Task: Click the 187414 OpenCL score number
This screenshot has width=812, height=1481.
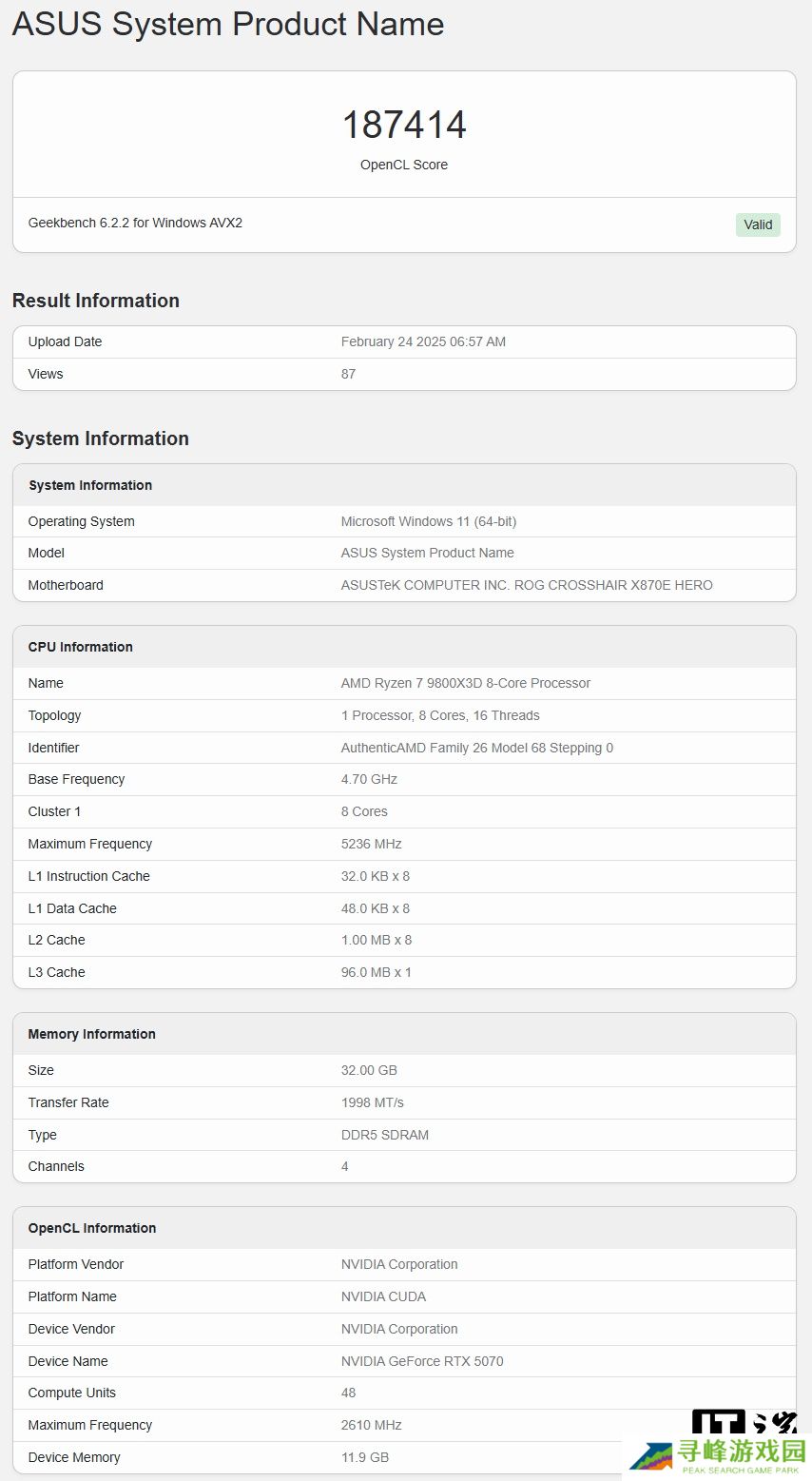Action: point(404,125)
